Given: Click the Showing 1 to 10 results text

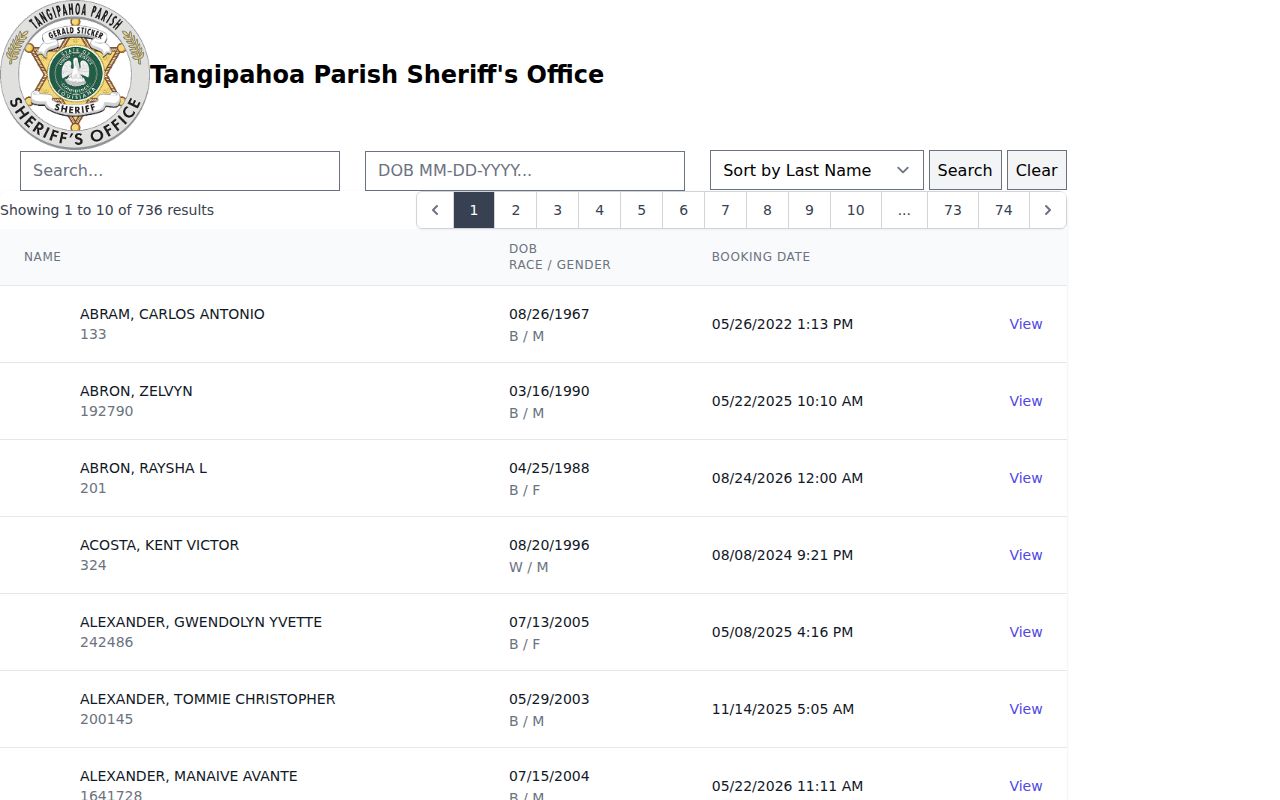Looking at the screenshot, I should 107,210.
